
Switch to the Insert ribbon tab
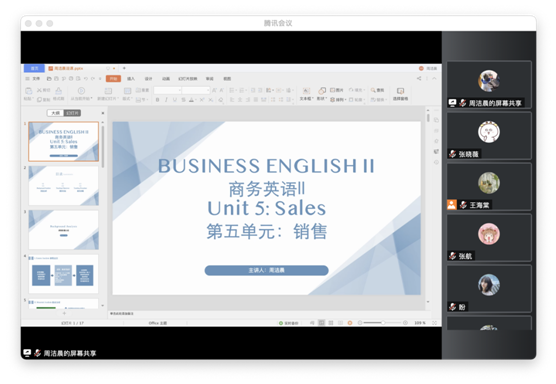pos(131,78)
